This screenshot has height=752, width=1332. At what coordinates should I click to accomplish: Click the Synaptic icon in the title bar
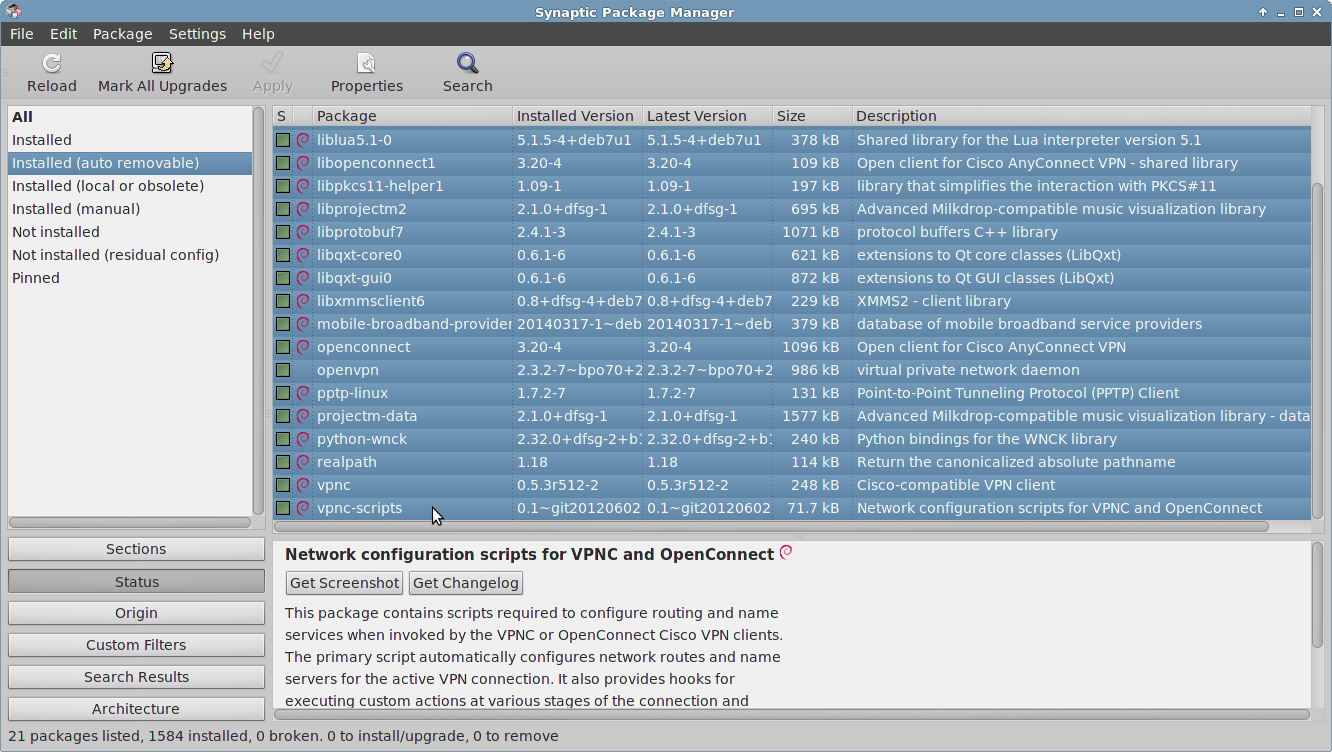(x=13, y=12)
